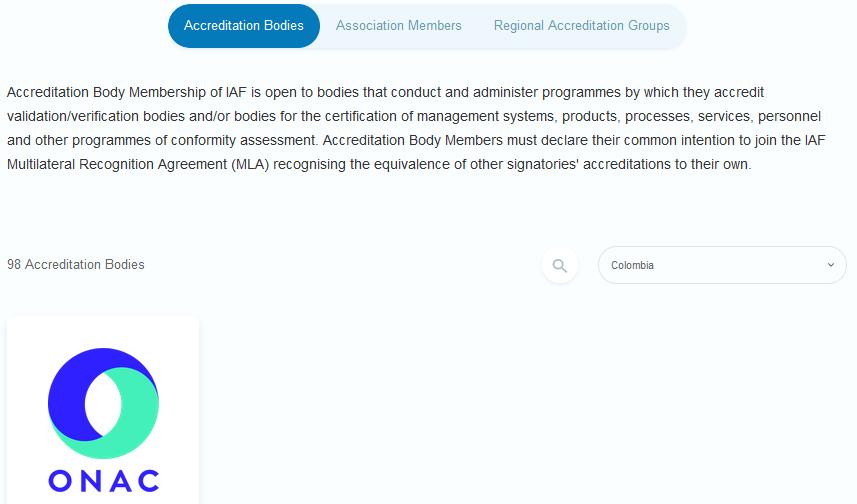
Task: Expand the Colombia country dropdown
Action: point(722,265)
